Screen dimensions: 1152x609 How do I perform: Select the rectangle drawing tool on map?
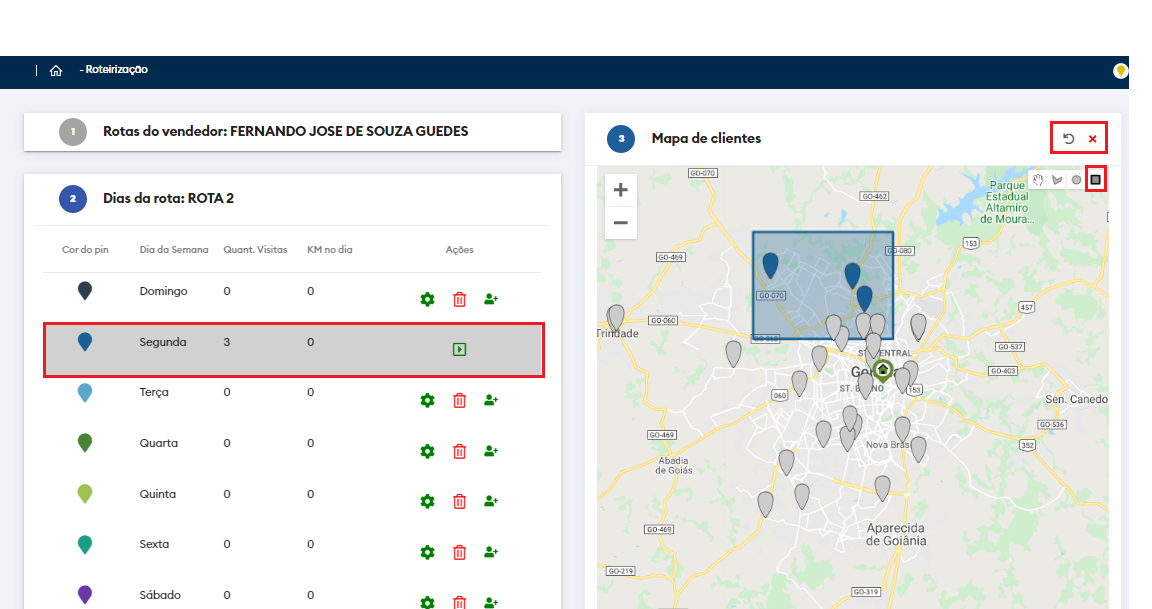click(1095, 180)
